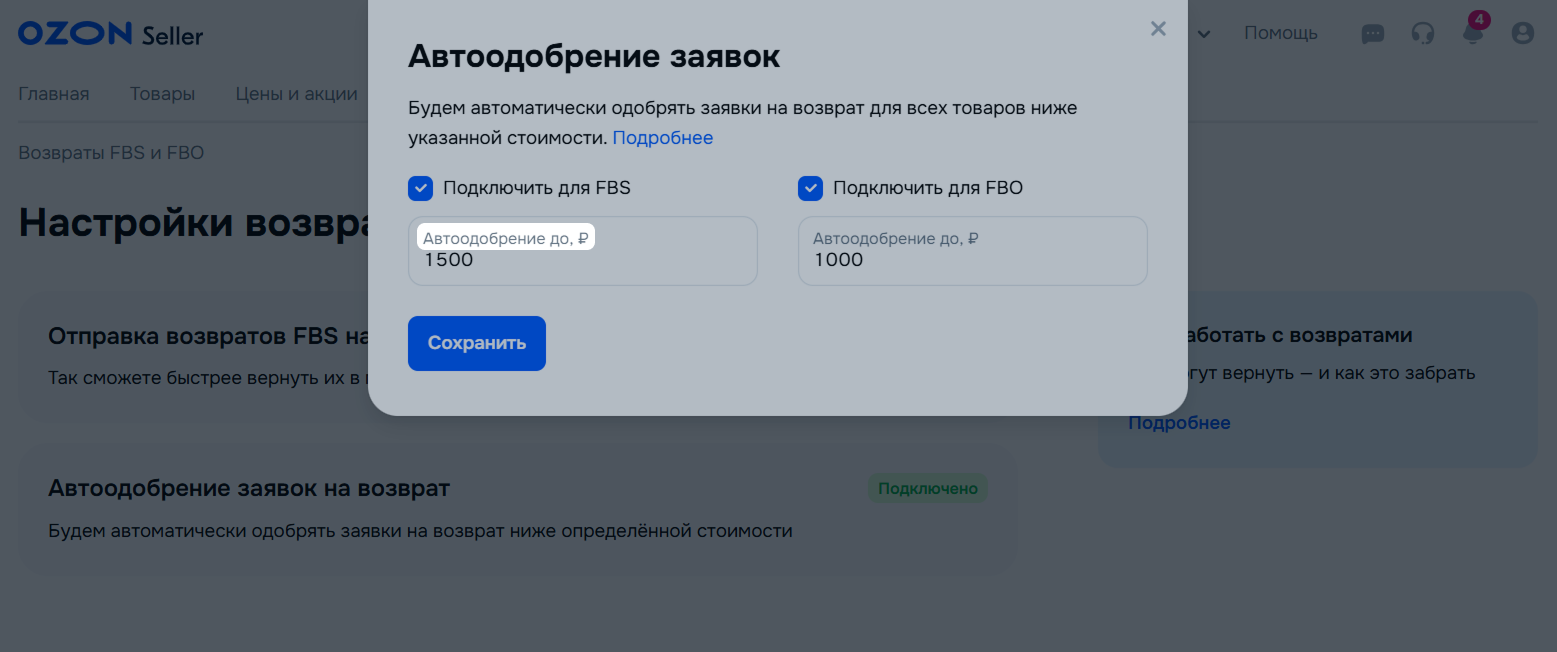Click the OZON Seller logo
Image resolution: width=1557 pixels, height=652 pixels.
tap(110, 34)
